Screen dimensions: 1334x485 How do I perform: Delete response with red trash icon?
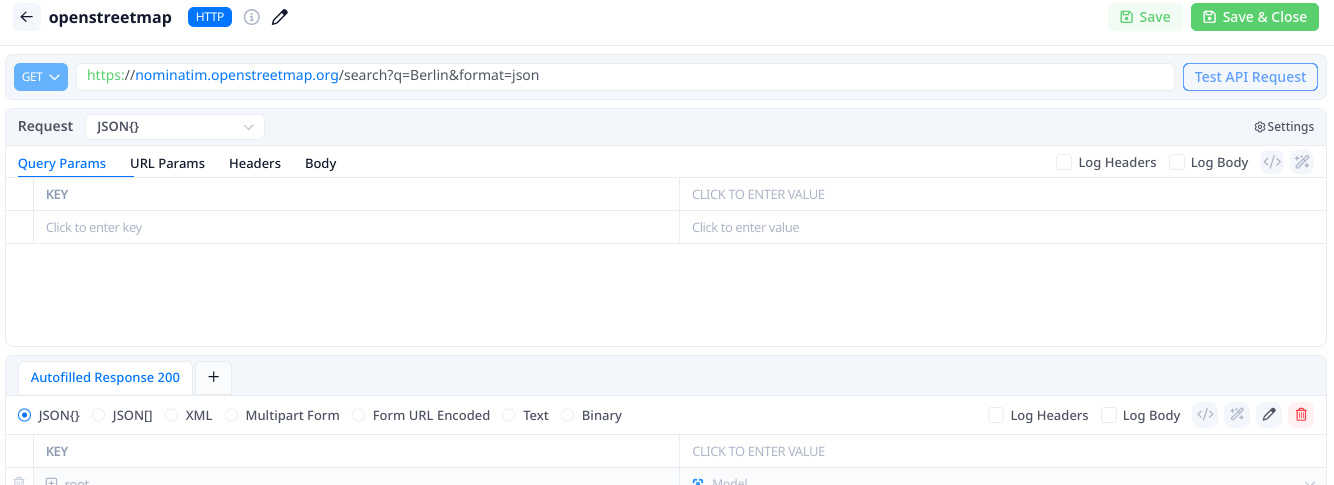coord(1301,415)
